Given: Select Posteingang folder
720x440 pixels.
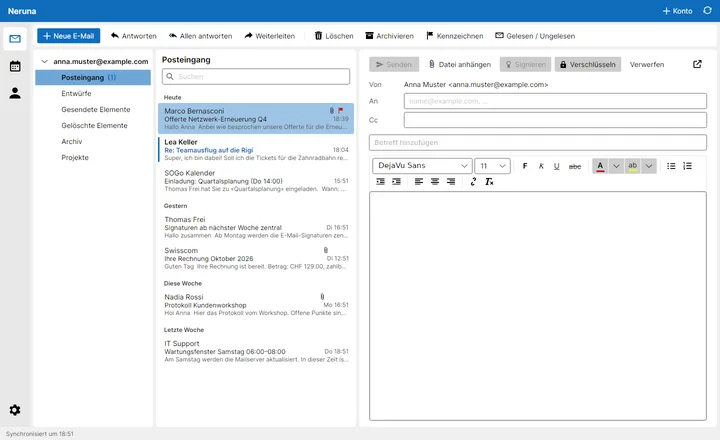Looking at the screenshot, I should (x=93, y=78).
